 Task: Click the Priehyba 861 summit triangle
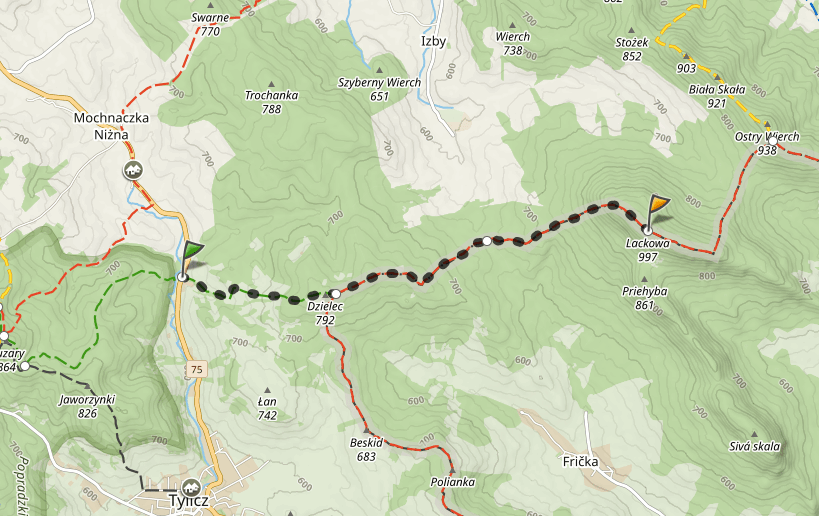coord(644,279)
